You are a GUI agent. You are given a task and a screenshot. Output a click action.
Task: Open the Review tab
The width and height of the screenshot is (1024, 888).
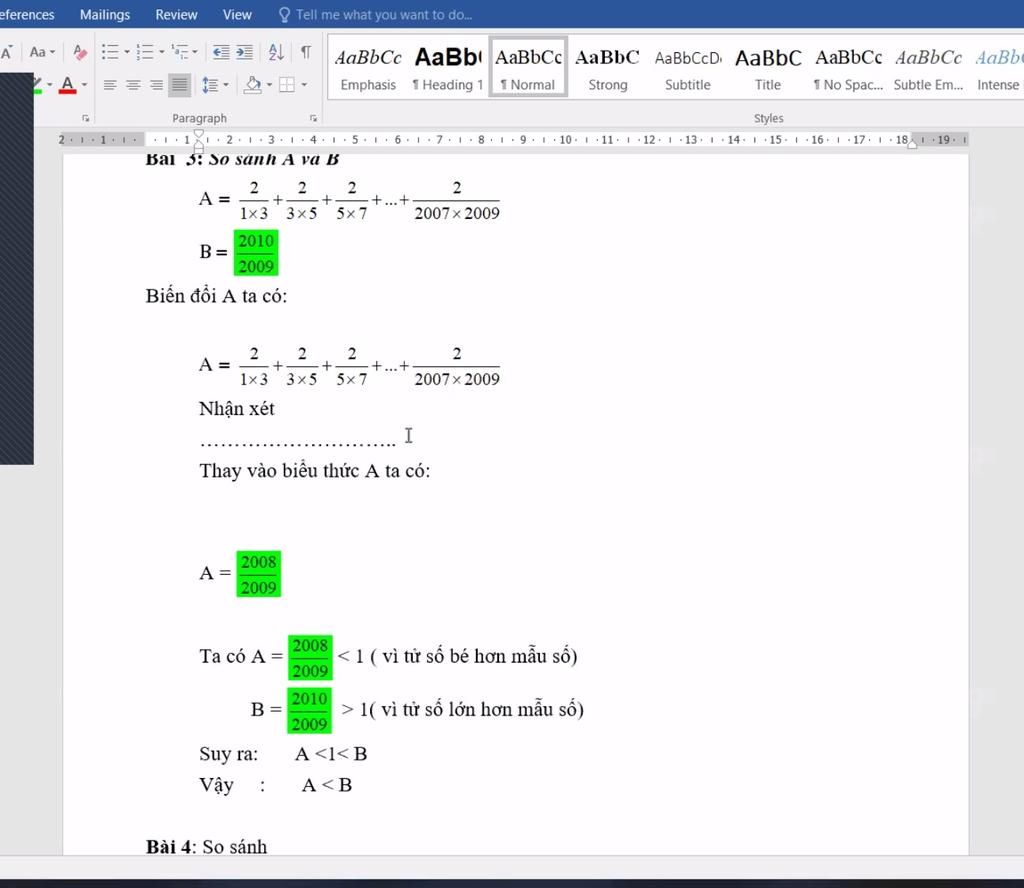point(176,14)
